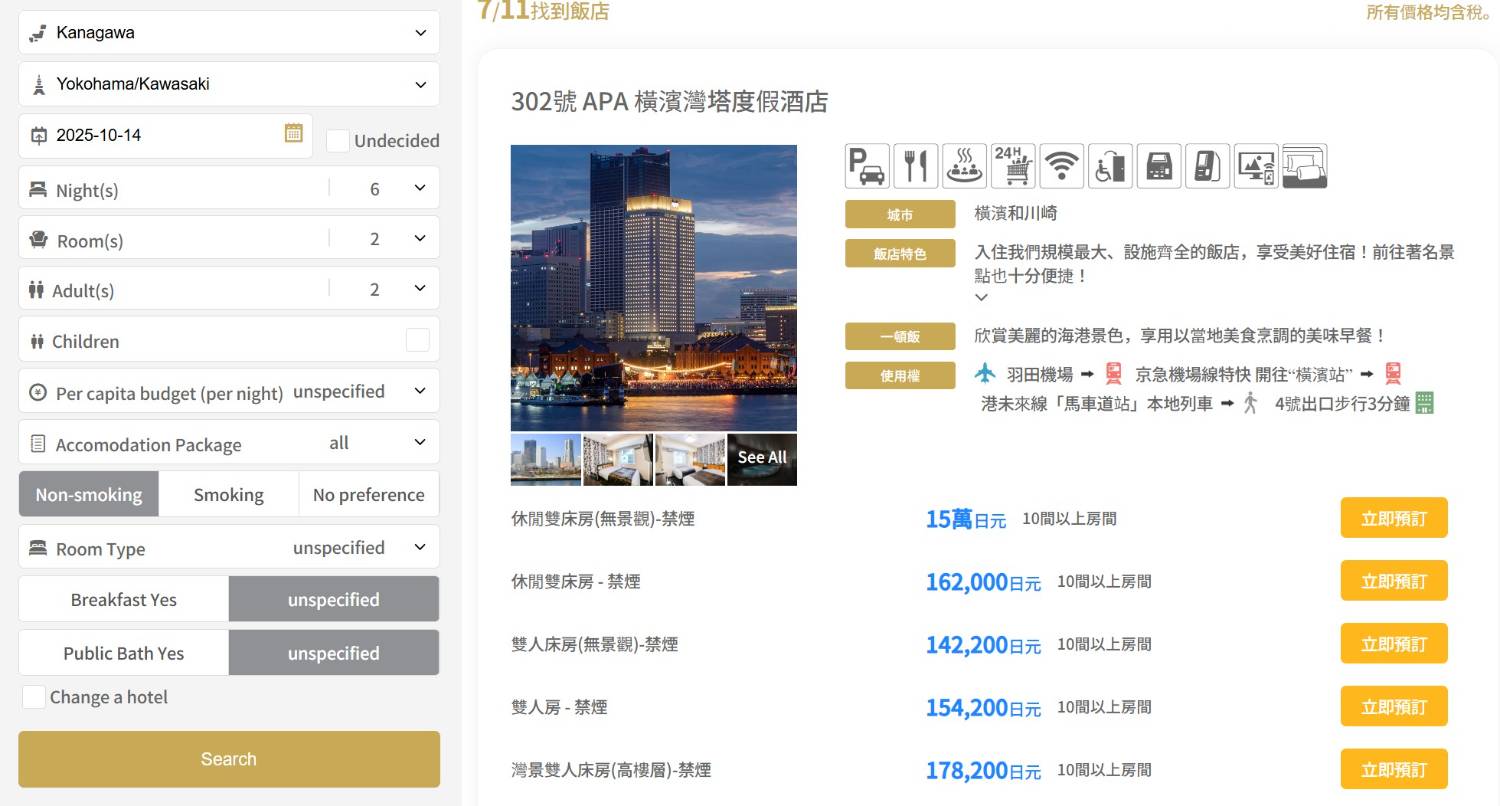This screenshot has width=1500, height=806.
Task: Set Breakfast to unspecified
Action: pos(334,599)
